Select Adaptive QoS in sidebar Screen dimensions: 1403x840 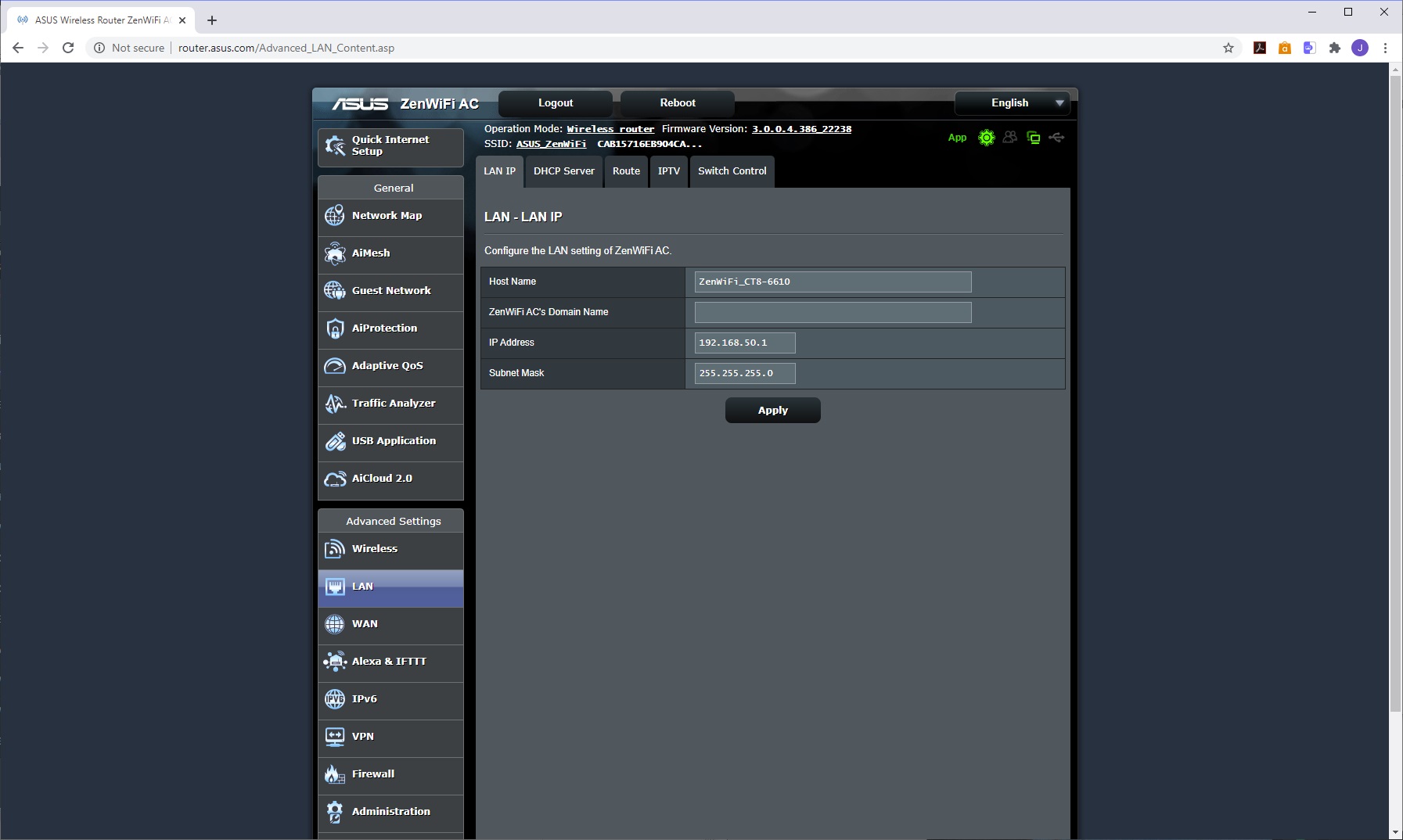pos(390,366)
